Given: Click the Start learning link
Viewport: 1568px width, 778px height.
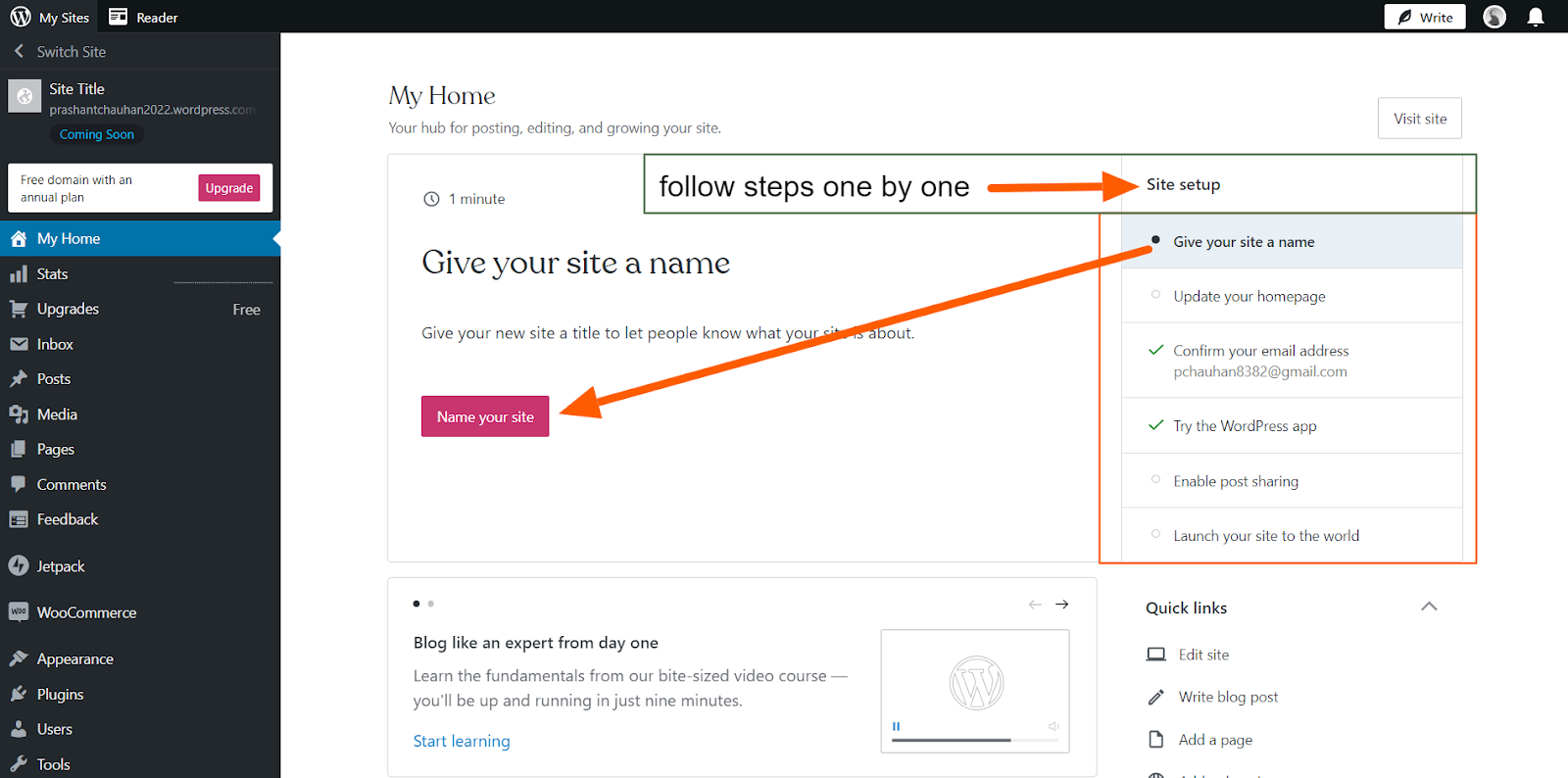Looking at the screenshot, I should [462, 741].
